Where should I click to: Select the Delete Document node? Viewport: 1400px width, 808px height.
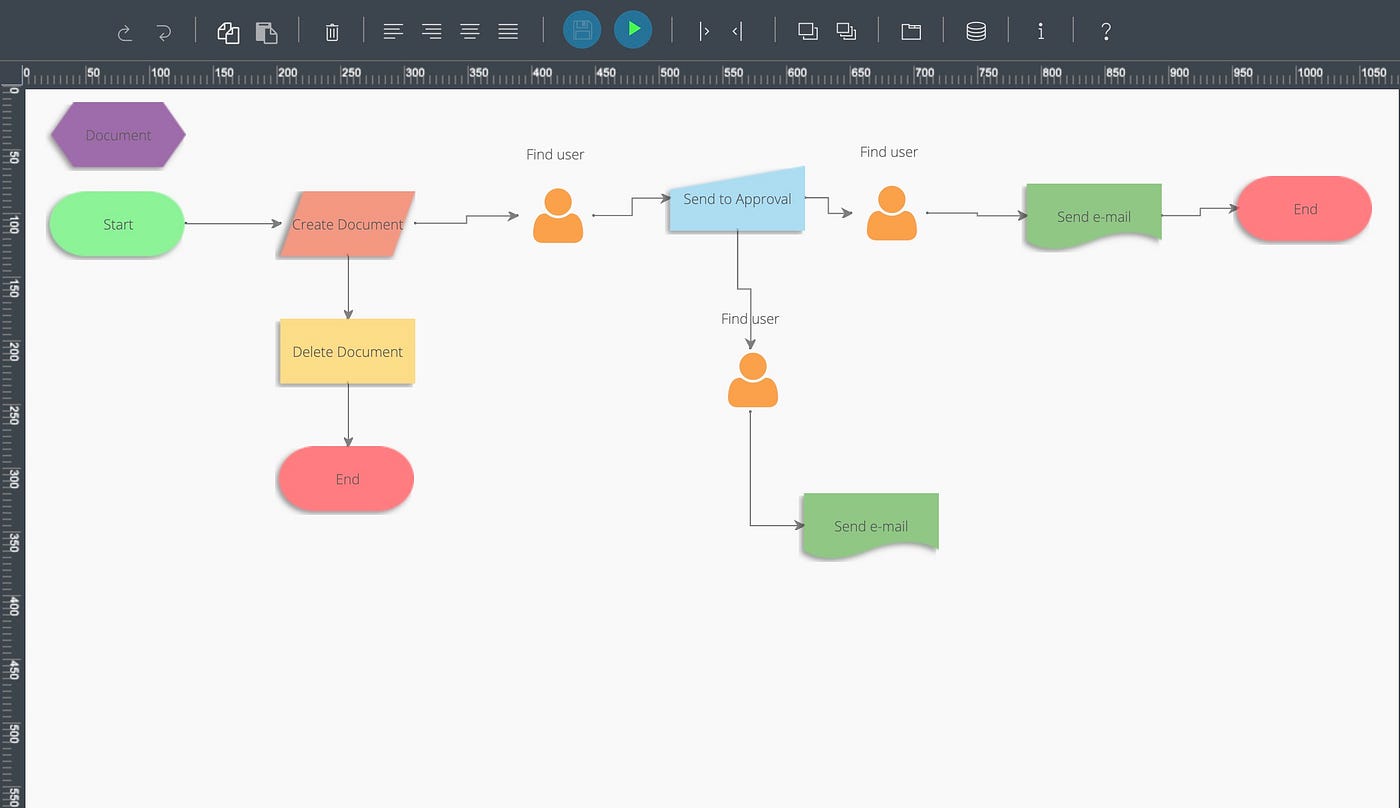[347, 351]
